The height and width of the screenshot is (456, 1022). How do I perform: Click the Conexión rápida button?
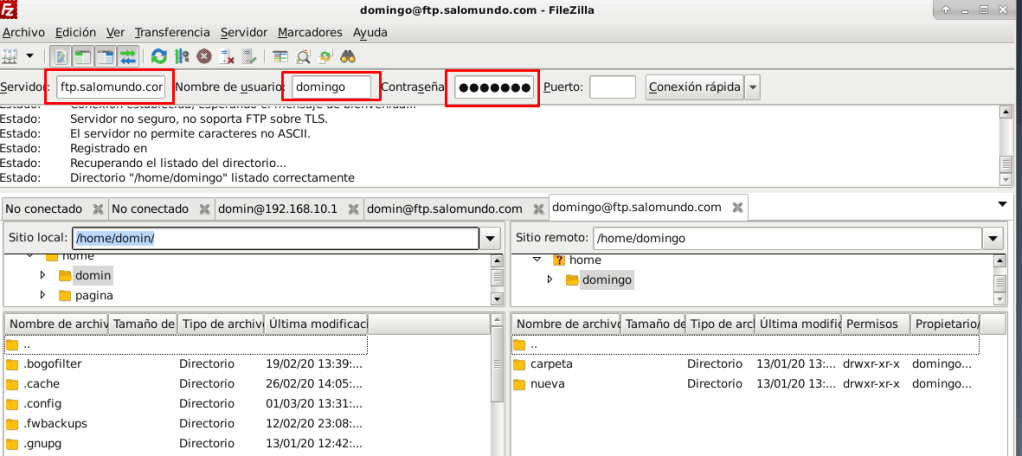694,88
